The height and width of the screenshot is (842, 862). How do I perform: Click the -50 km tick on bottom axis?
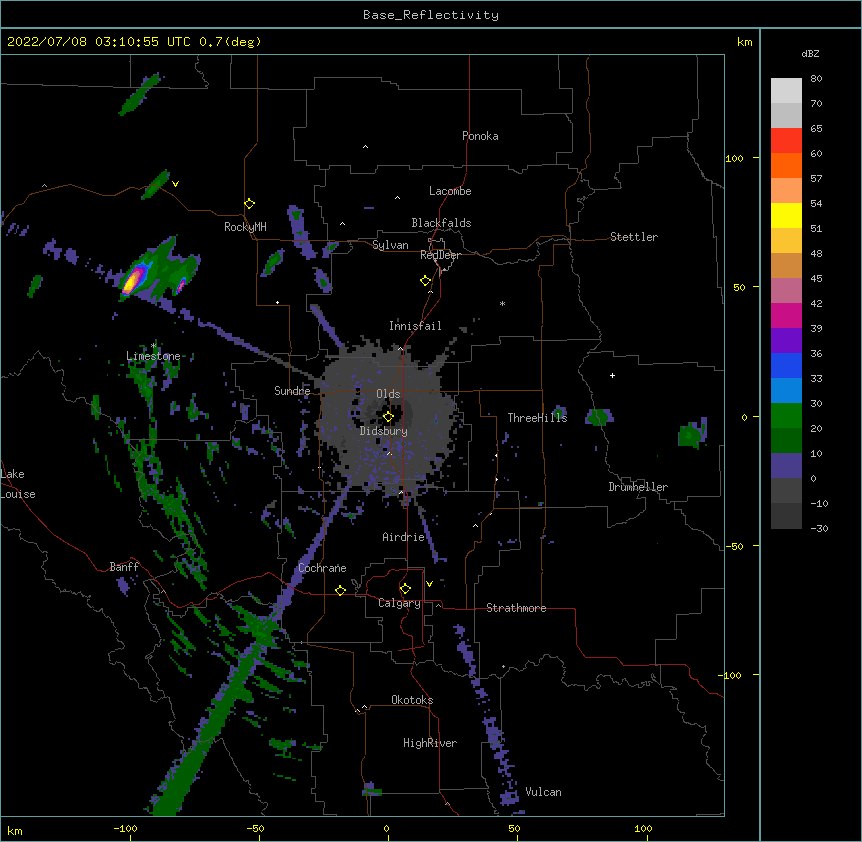pos(255,828)
